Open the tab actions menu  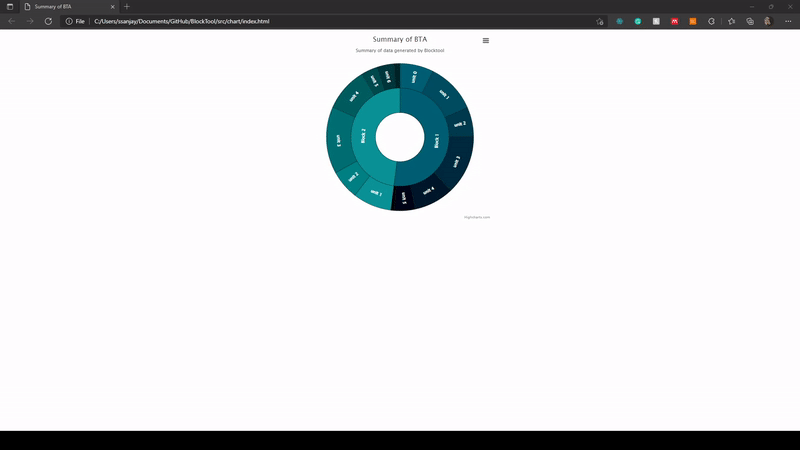tap(10, 7)
